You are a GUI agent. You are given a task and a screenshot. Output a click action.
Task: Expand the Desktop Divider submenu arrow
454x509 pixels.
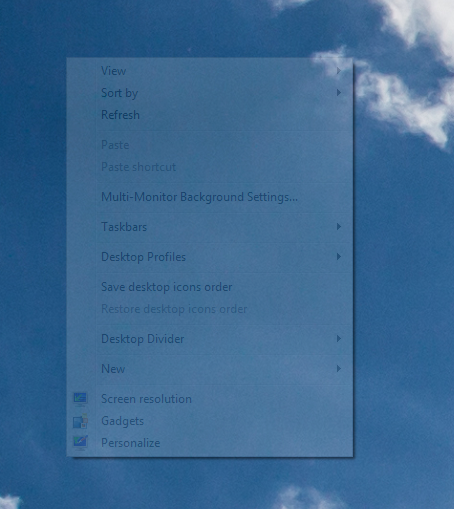click(339, 339)
